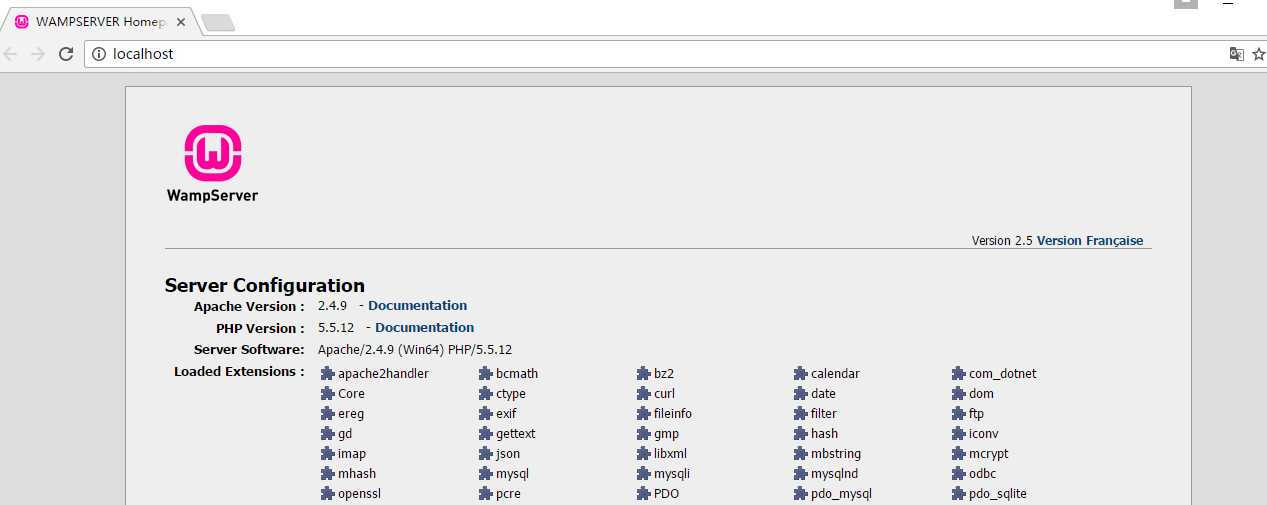The height and width of the screenshot is (505, 1267).
Task: Click the Version 2.5 text
Action: [1002, 241]
